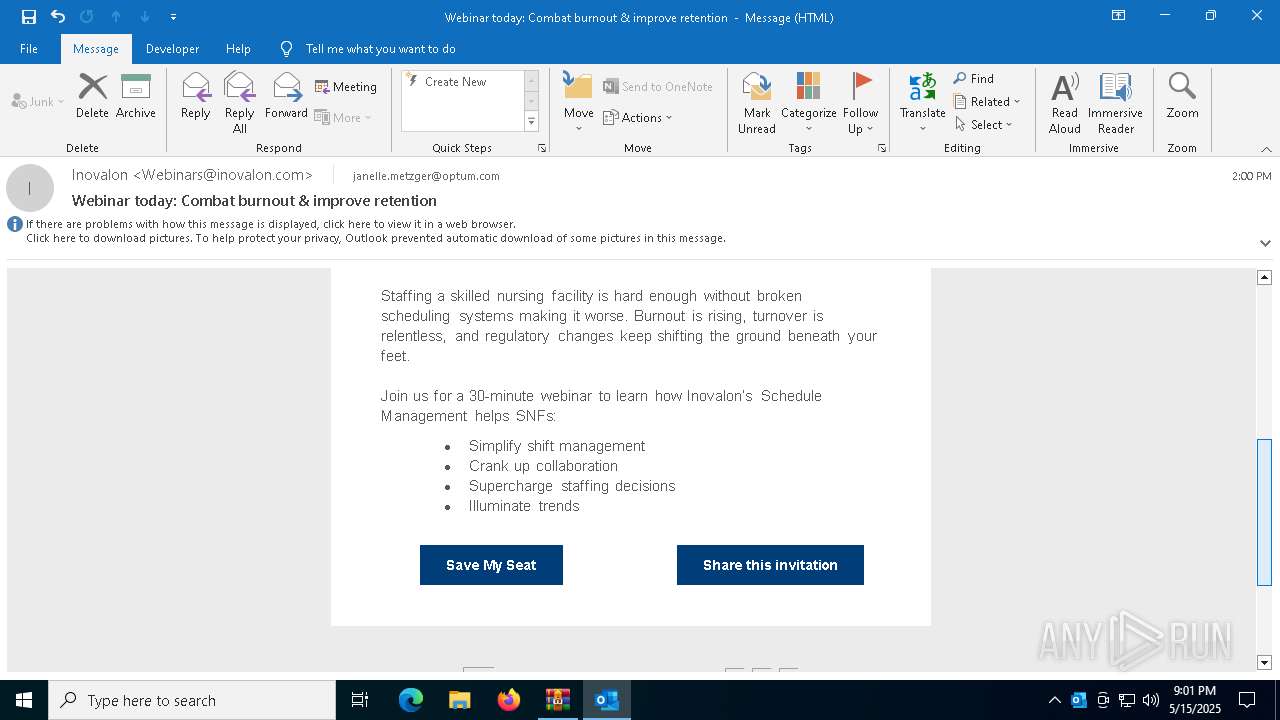Screen dimensions: 1280x720
Task: Click the Save My Seat button
Action: (x=491, y=565)
